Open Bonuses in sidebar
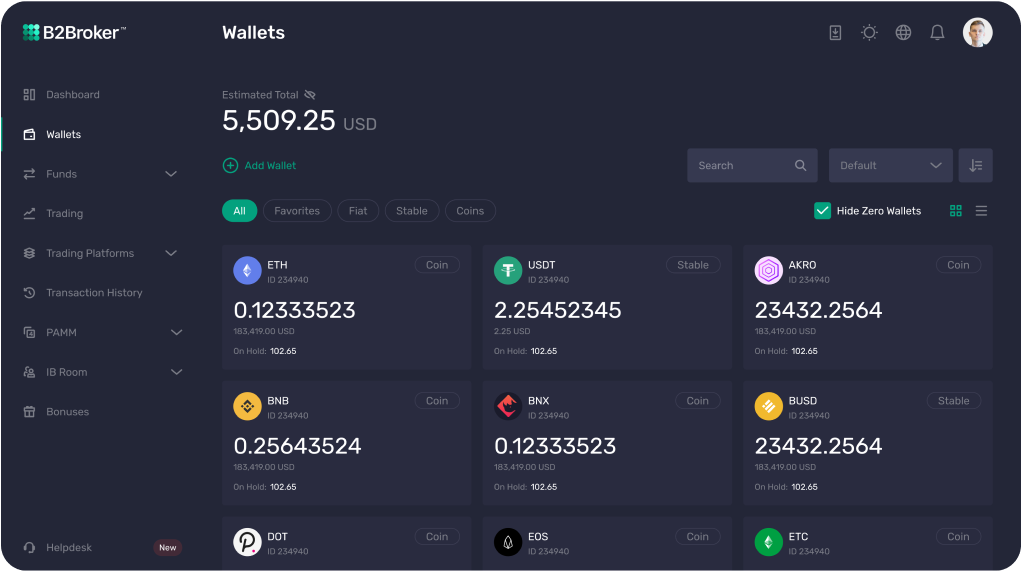 [68, 412]
